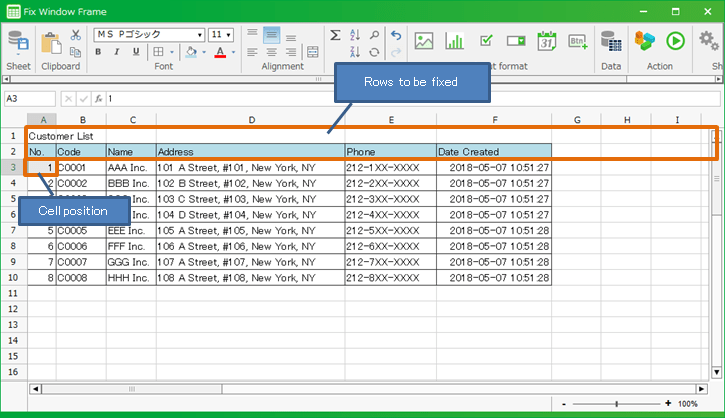Click the Sheet database icon

click(17, 42)
